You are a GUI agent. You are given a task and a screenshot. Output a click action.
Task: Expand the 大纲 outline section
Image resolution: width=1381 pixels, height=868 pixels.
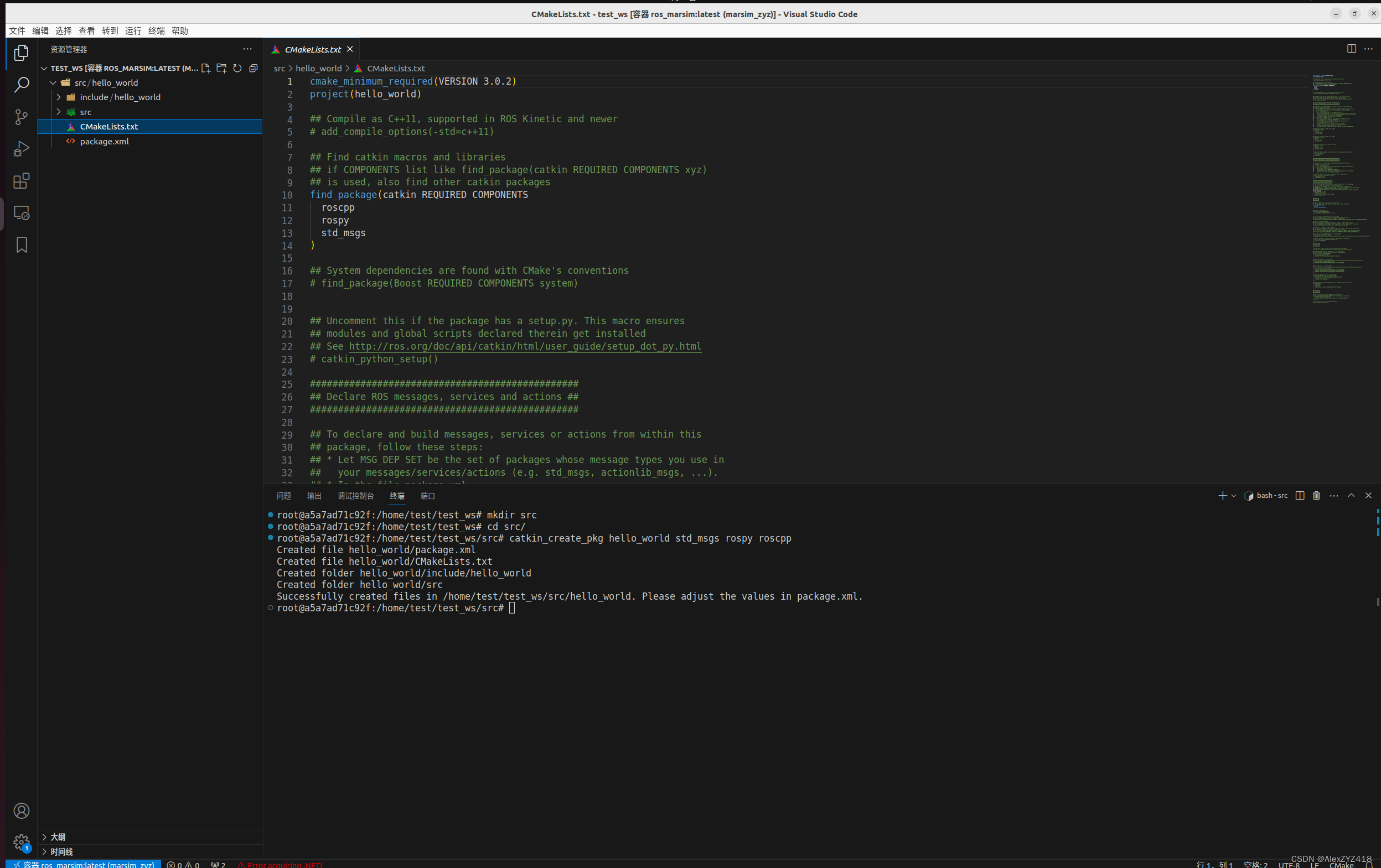coord(58,836)
